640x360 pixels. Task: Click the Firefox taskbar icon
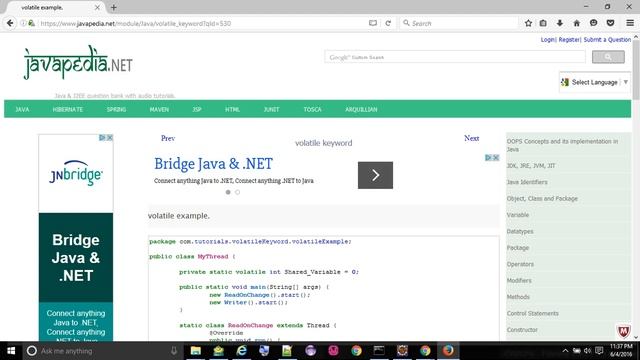[448, 351]
